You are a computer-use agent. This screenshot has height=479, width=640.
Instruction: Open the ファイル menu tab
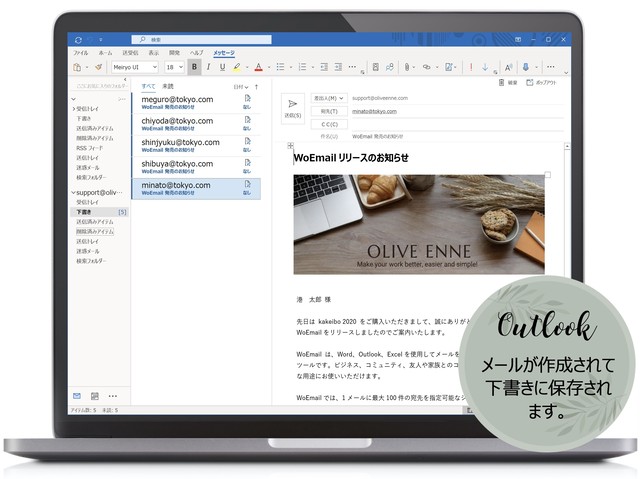tap(80, 53)
